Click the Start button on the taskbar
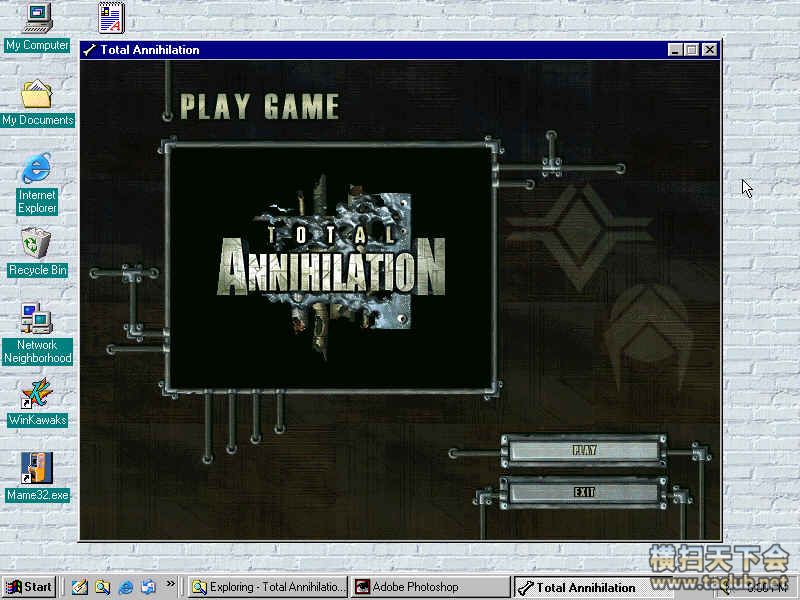Viewport: 800px width, 600px height. tap(29, 587)
